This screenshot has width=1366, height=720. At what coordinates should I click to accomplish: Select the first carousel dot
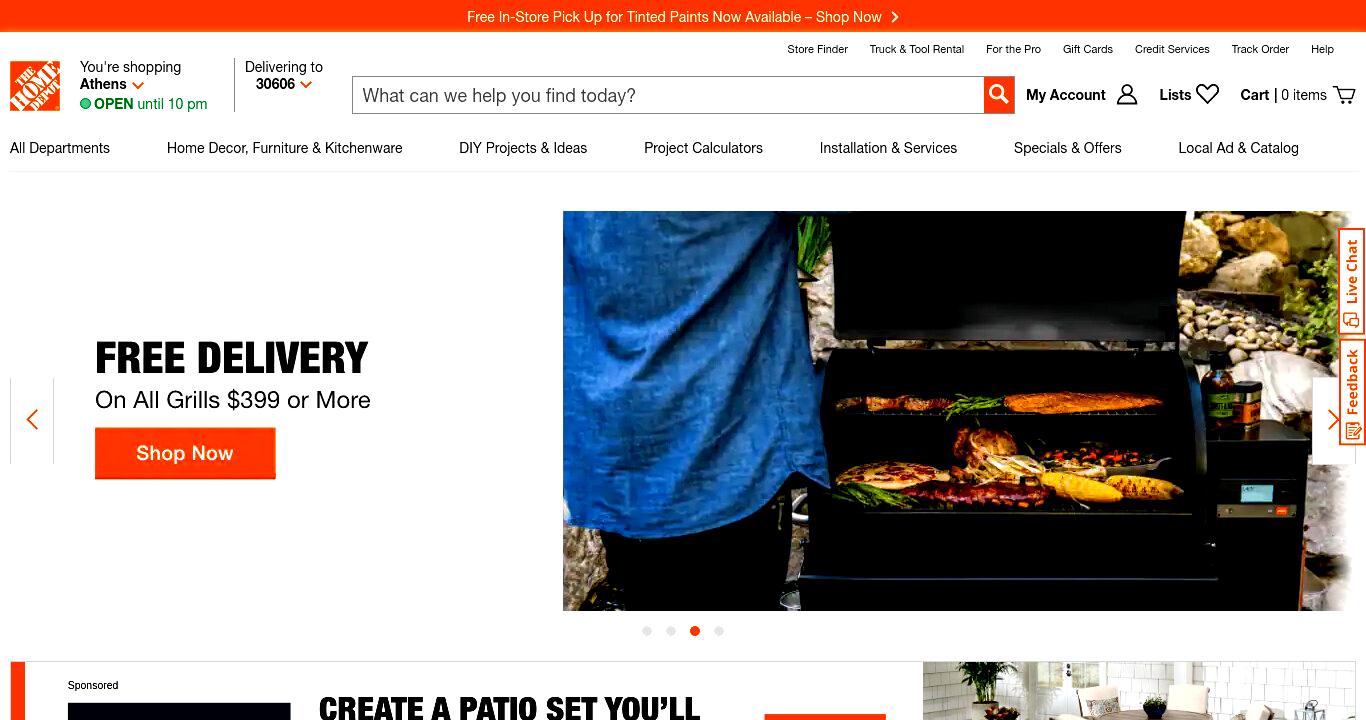click(x=647, y=631)
